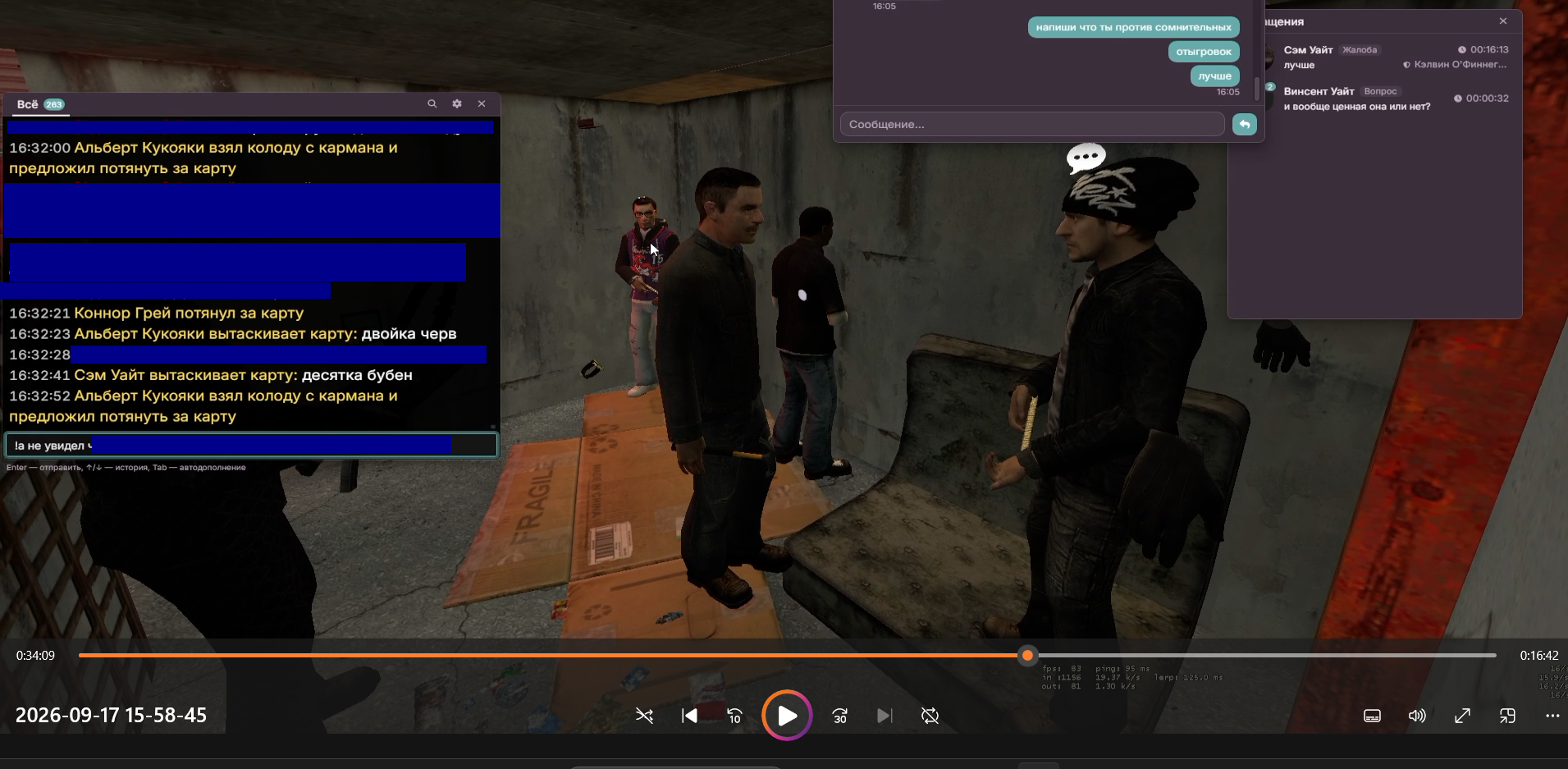Click the 16:32:00 Альберт Кукояки chat line

(203, 158)
